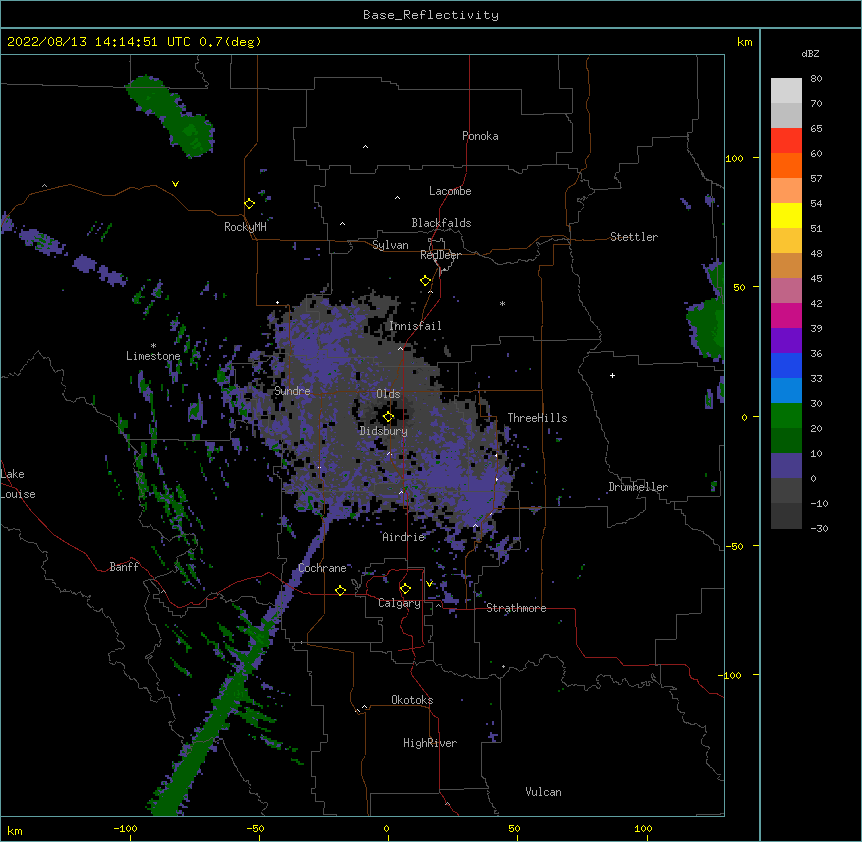Click the Banff label

pos(124,567)
